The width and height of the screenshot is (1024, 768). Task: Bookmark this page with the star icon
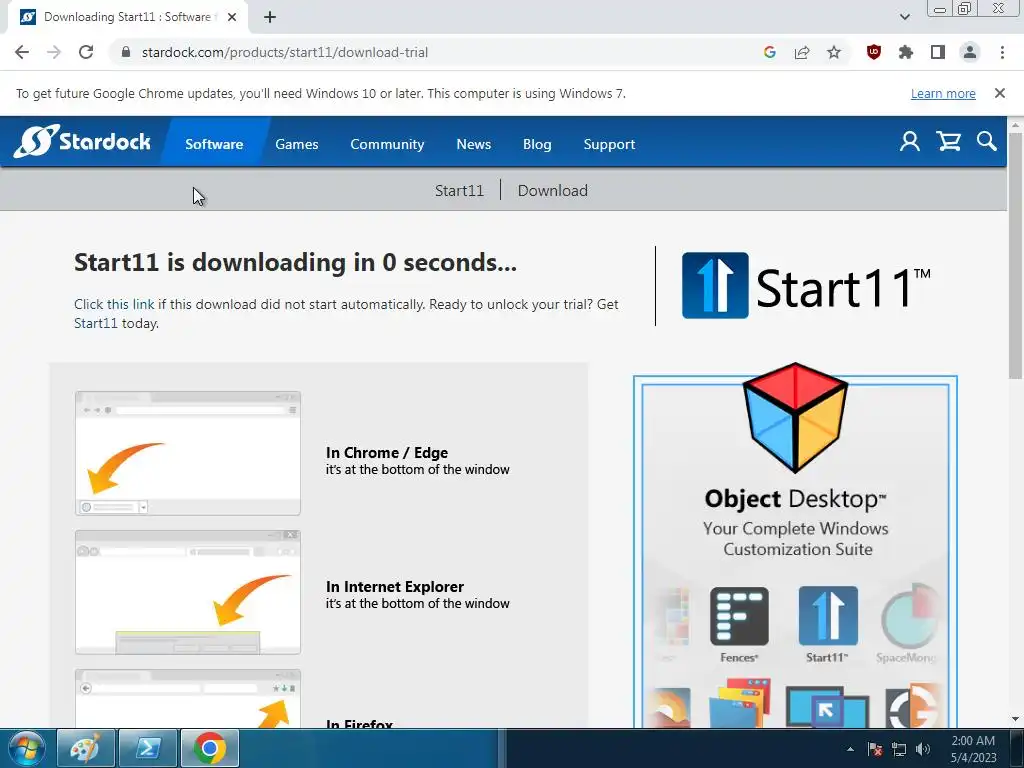click(x=834, y=52)
